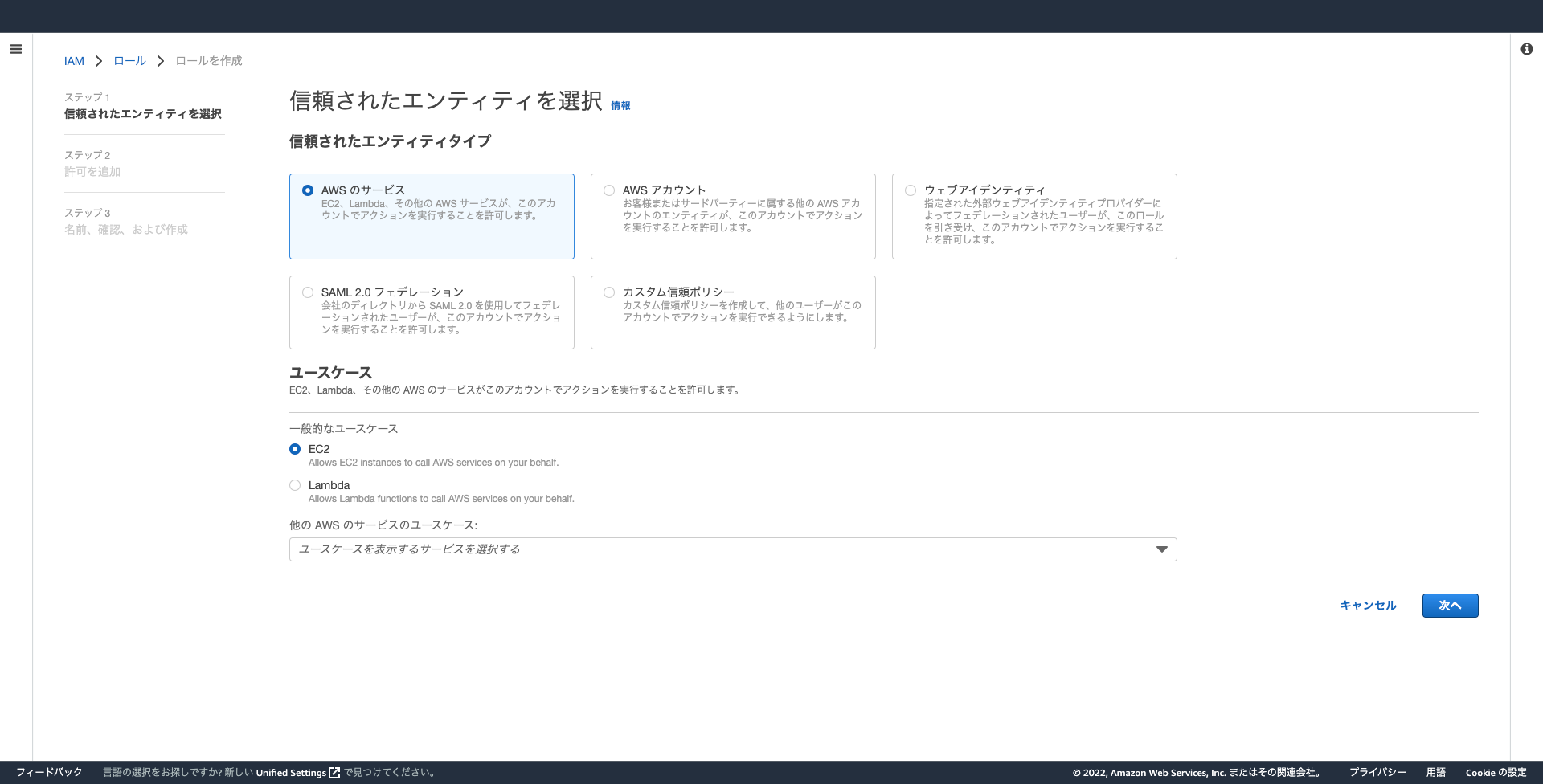Choose カスタム信頼ポリシー entity type

pyautogui.click(x=609, y=292)
